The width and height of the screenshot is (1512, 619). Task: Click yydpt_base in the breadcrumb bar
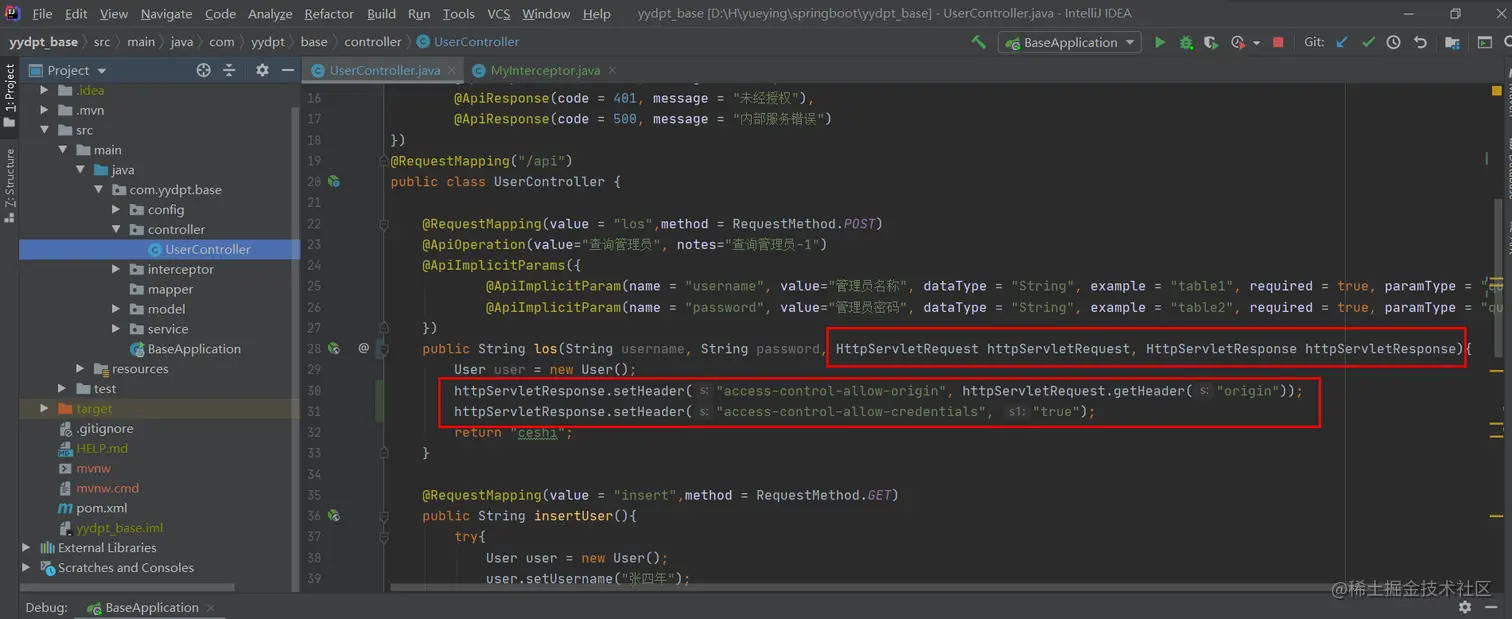pos(44,42)
